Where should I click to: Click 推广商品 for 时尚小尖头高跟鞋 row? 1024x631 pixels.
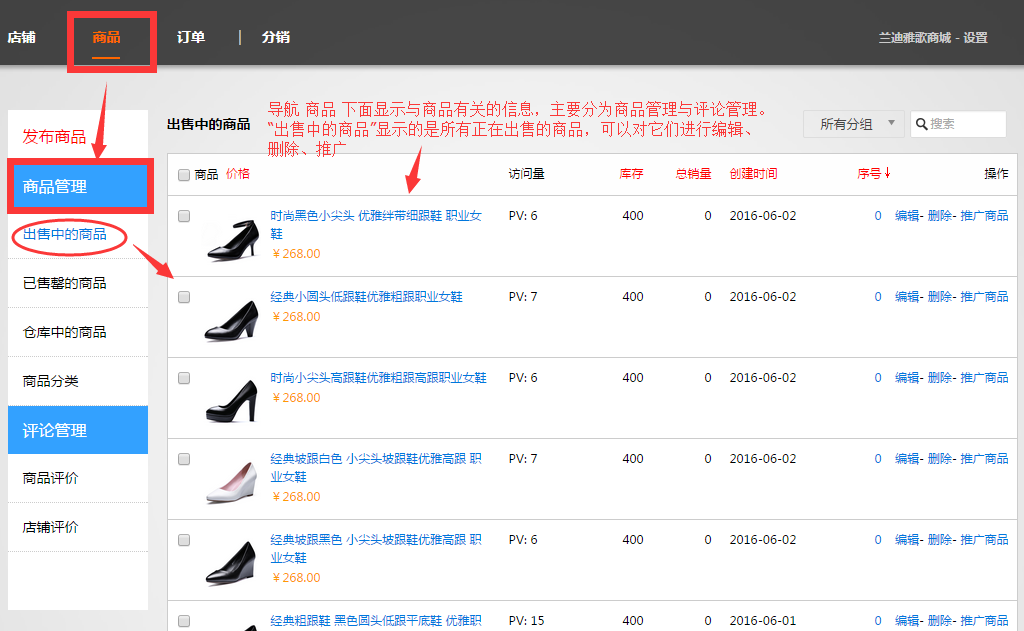[x=984, y=378]
